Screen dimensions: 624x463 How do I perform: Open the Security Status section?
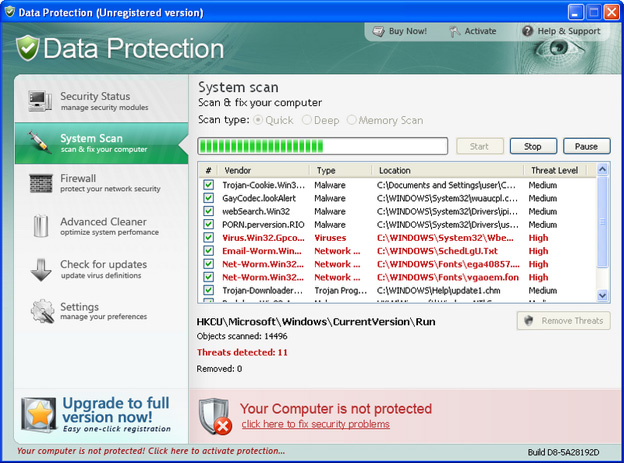click(x=101, y=101)
